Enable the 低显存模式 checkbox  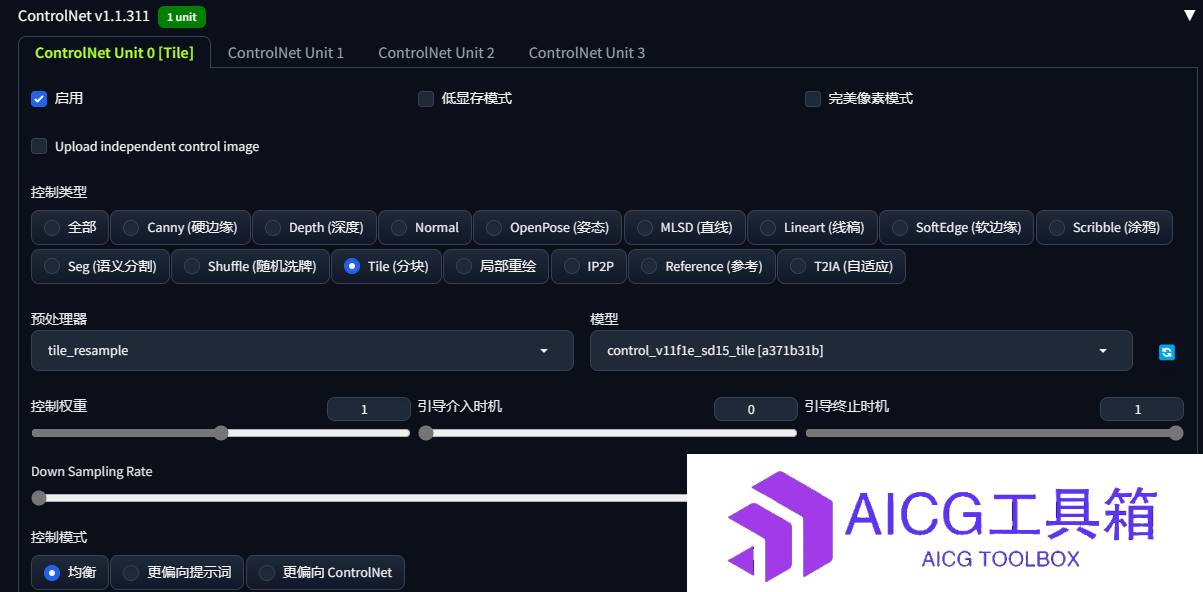coord(426,98)
